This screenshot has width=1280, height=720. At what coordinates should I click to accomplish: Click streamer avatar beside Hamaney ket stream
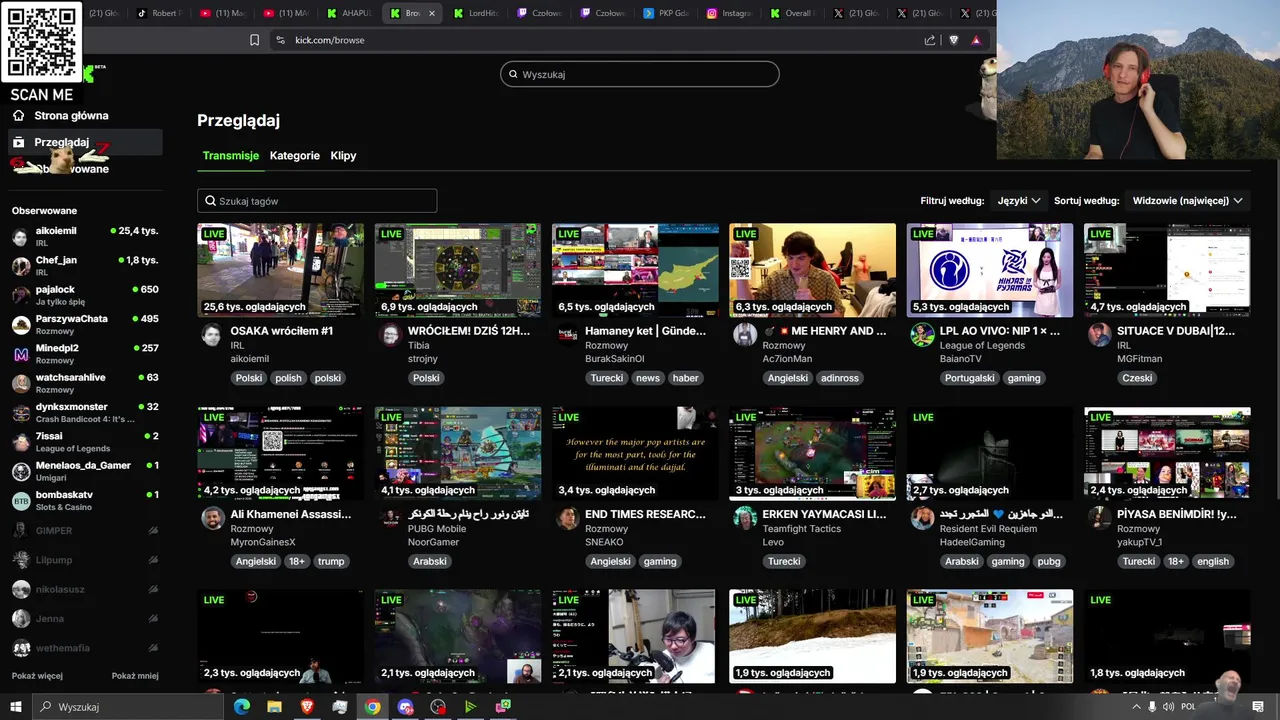(x=567, y=335)
